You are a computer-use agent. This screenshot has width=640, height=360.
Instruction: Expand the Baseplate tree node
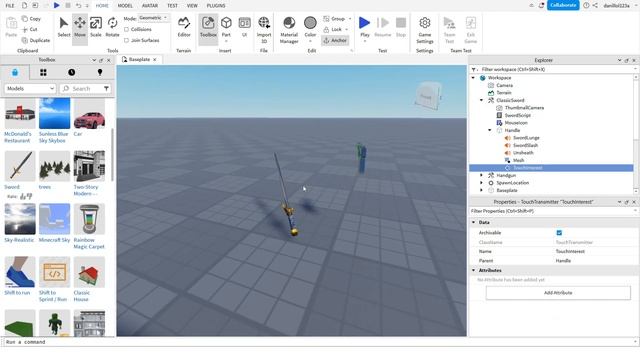(x=482, y=190)
